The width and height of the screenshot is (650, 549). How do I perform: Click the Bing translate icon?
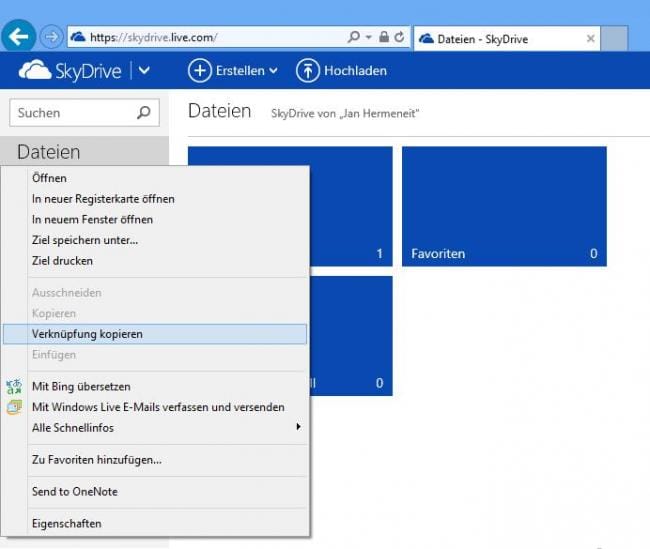pos(14,386)
